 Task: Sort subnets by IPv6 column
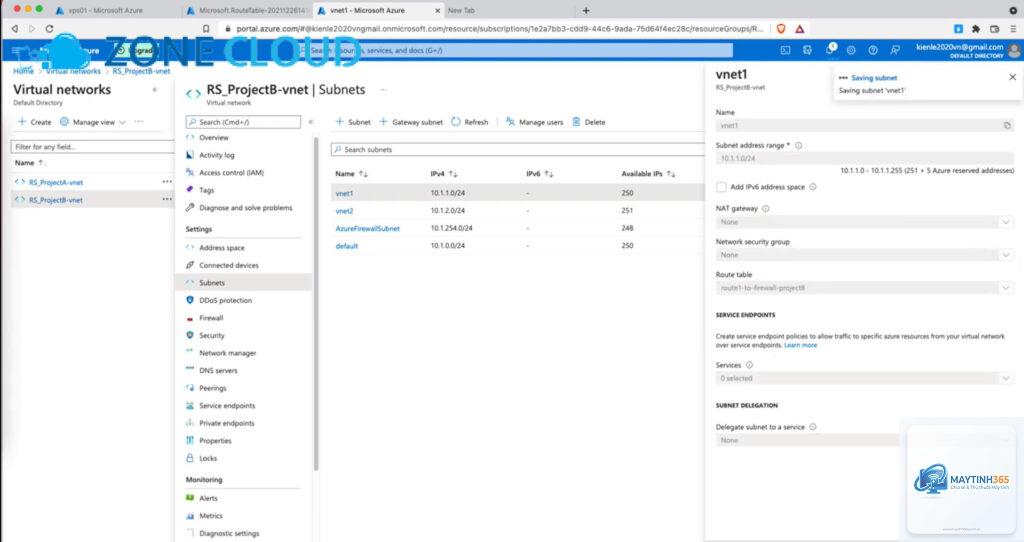[x=540, y=174]
